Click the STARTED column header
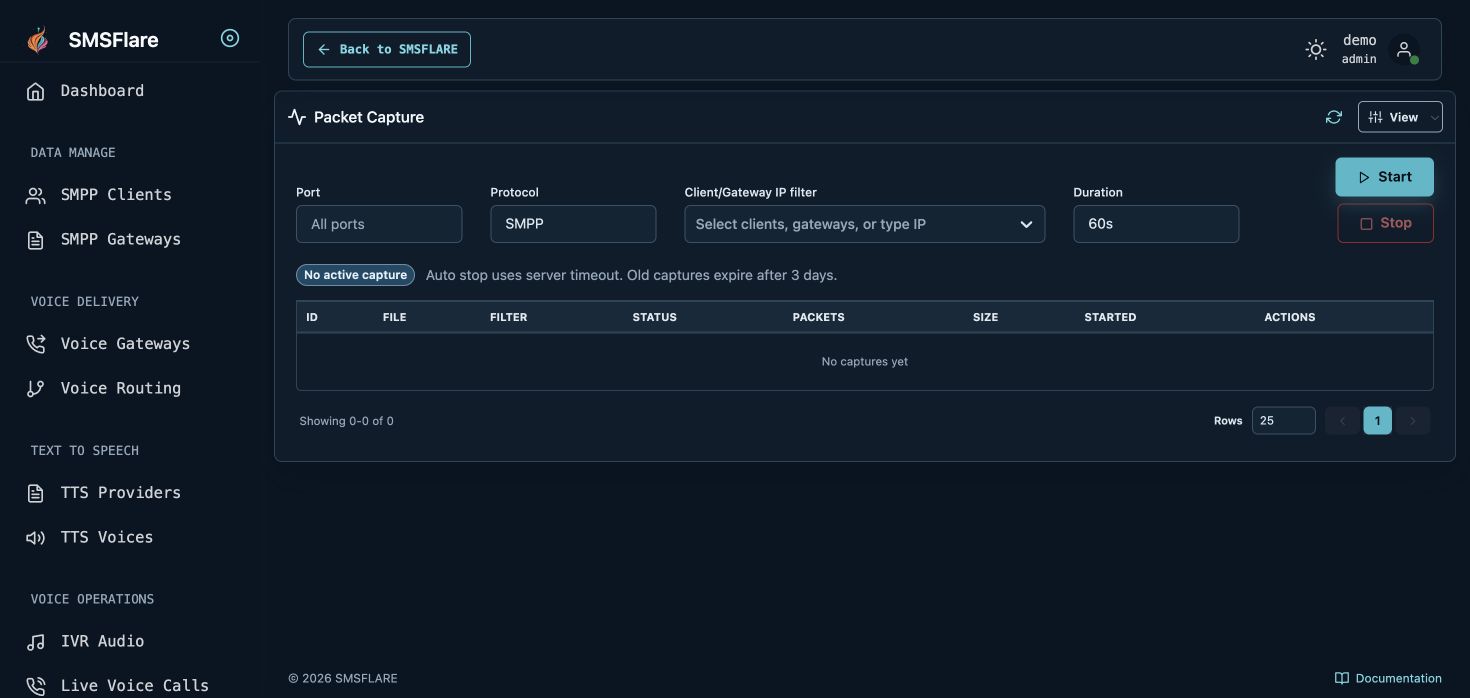Viewport: 1470px width, 698px height. coord(1110,317)
